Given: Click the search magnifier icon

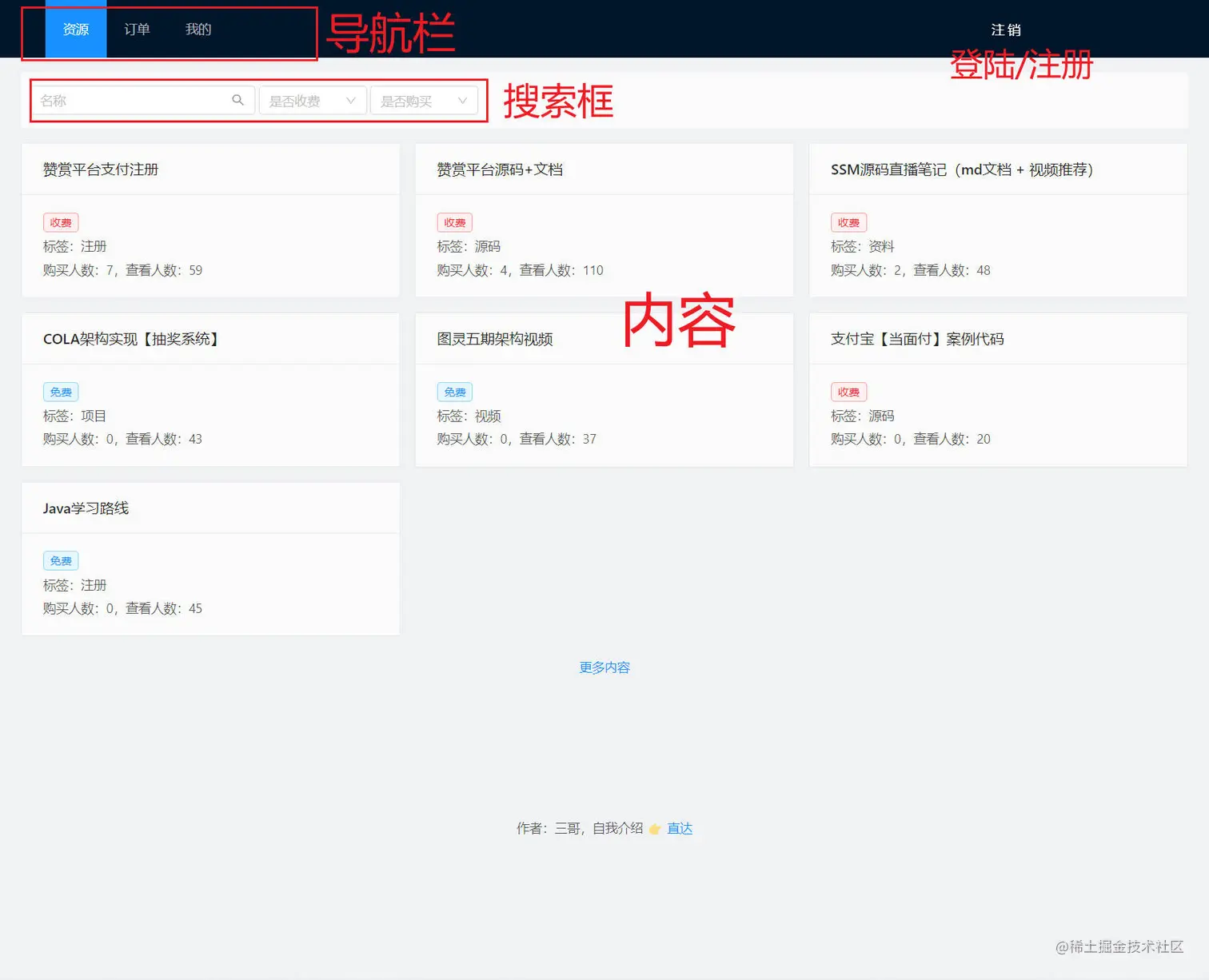Looking at the screenshot, I should click(x=237, y=100).
